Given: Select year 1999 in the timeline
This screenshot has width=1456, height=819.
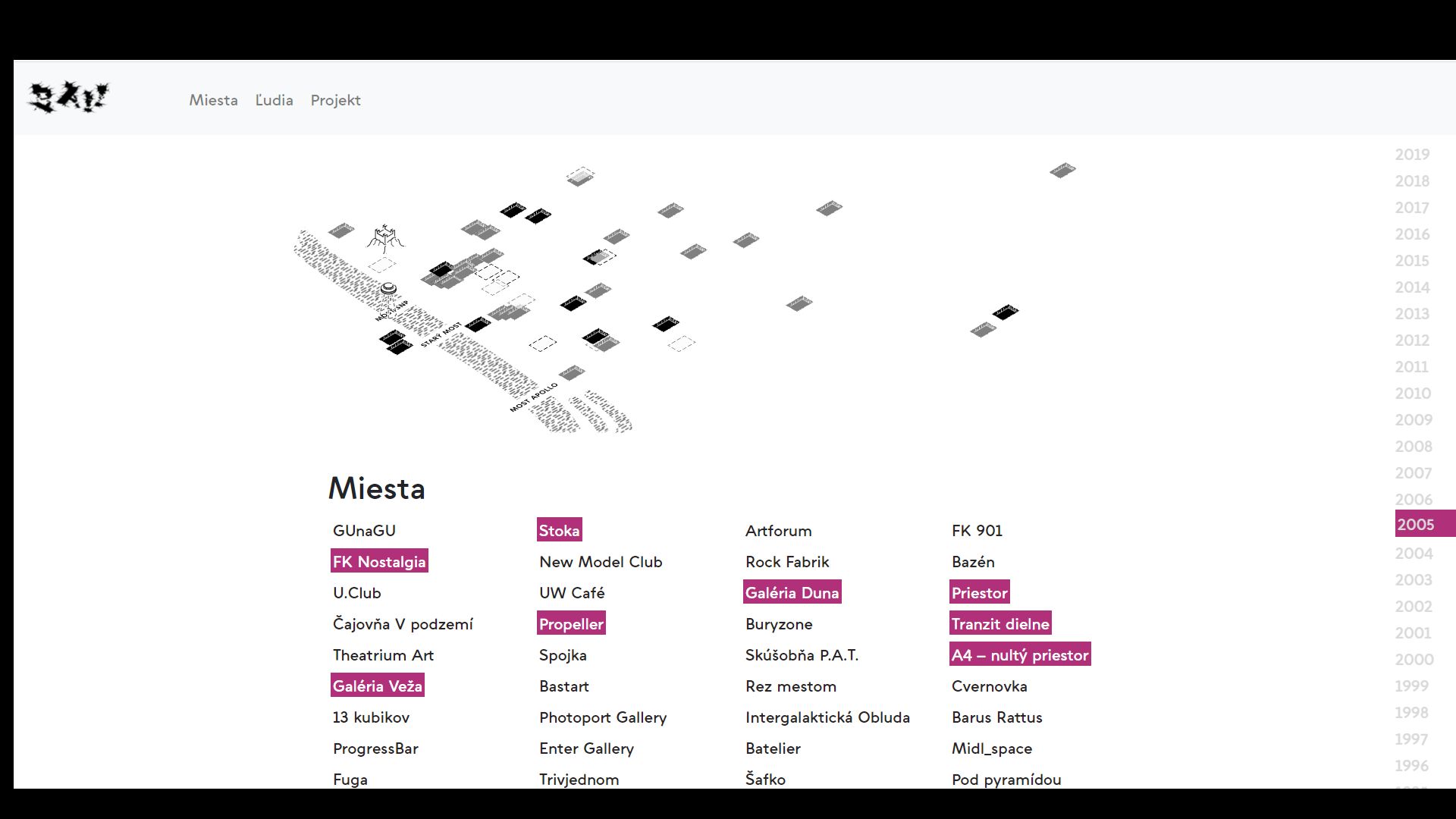Looking at the screenshot, I should pos(1411,686).
